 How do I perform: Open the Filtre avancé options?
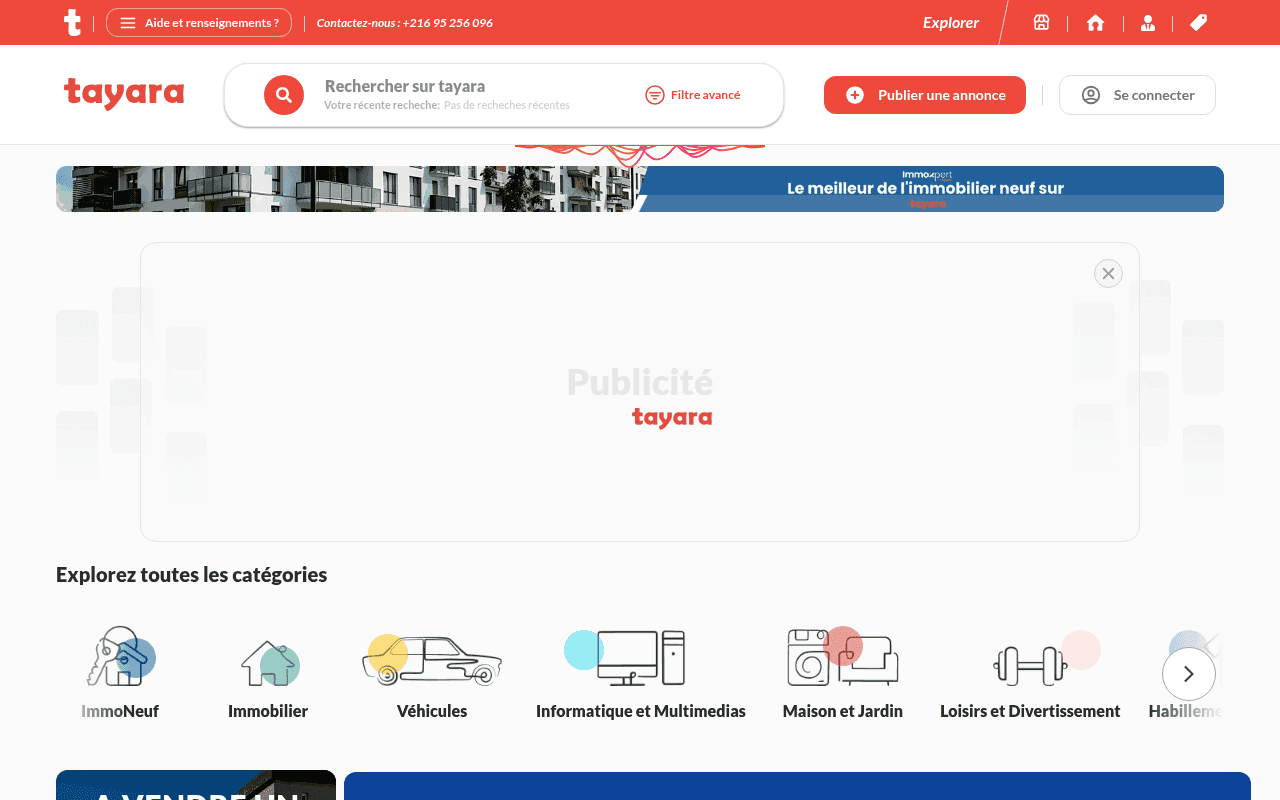(693, 94)
